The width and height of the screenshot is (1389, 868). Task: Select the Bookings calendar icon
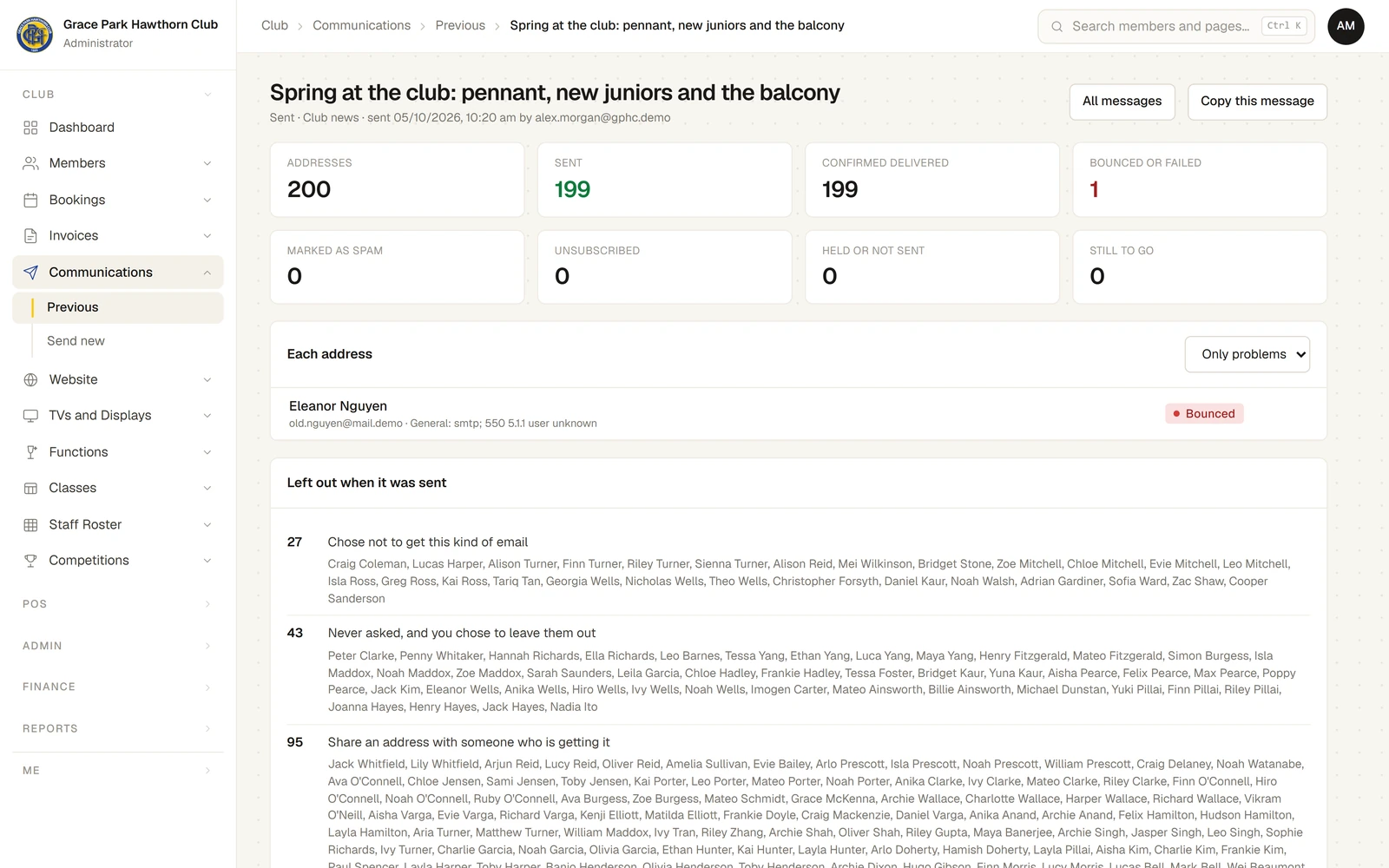pos(30,200)
